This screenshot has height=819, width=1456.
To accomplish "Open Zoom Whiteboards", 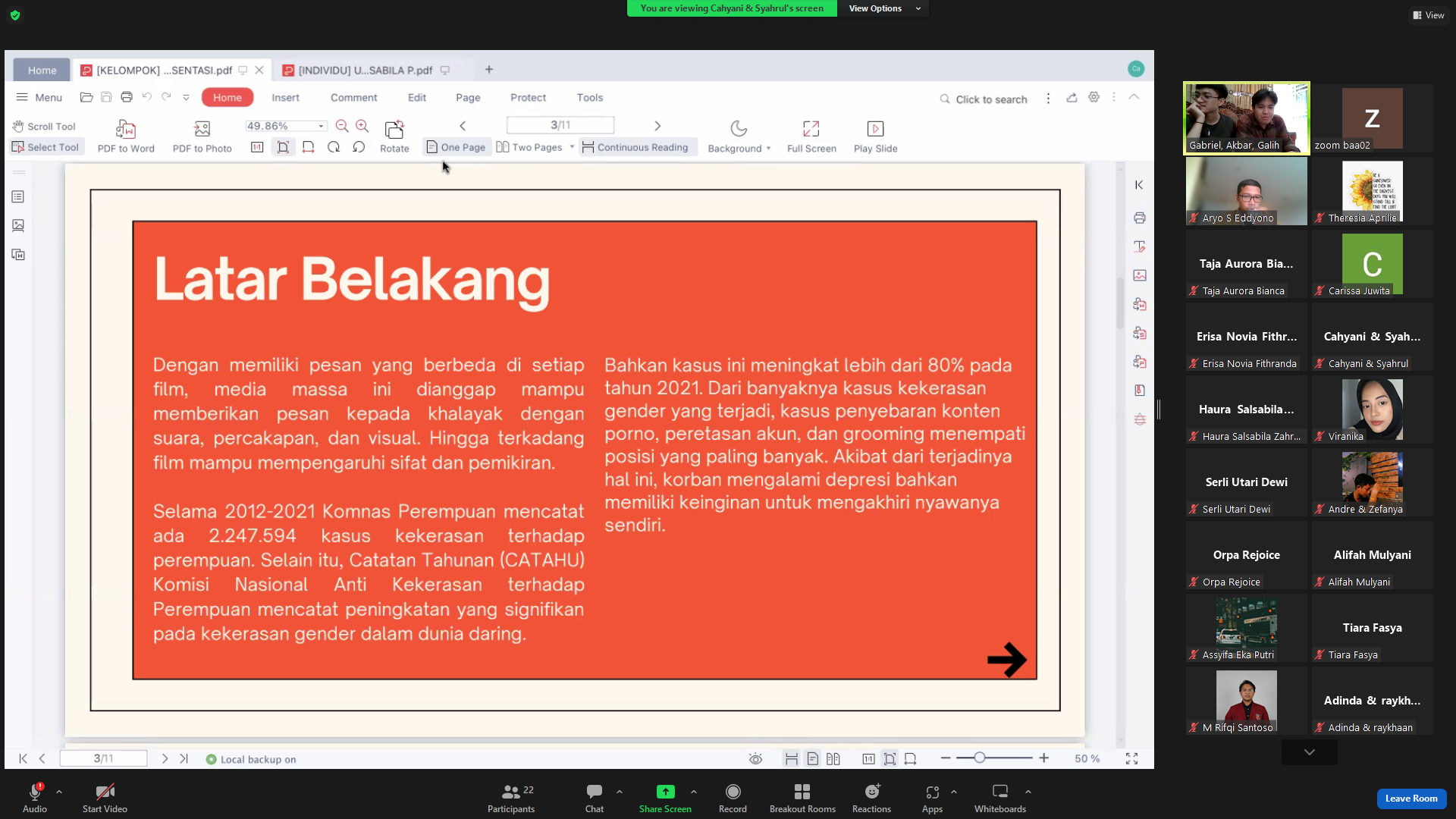I will tap(1000, 799).
